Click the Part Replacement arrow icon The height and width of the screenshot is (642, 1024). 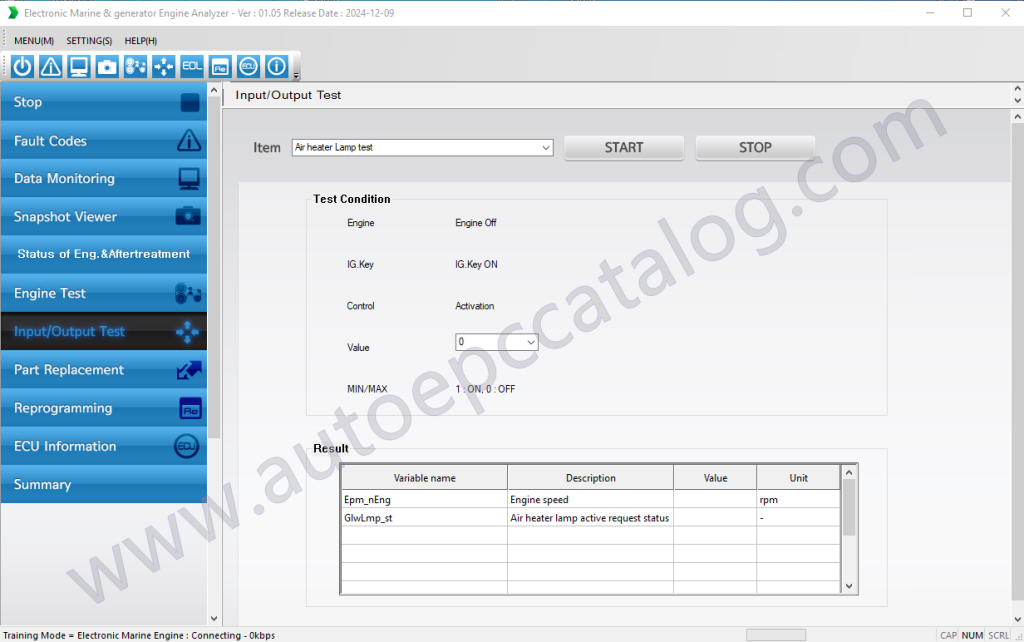point(189,370)
